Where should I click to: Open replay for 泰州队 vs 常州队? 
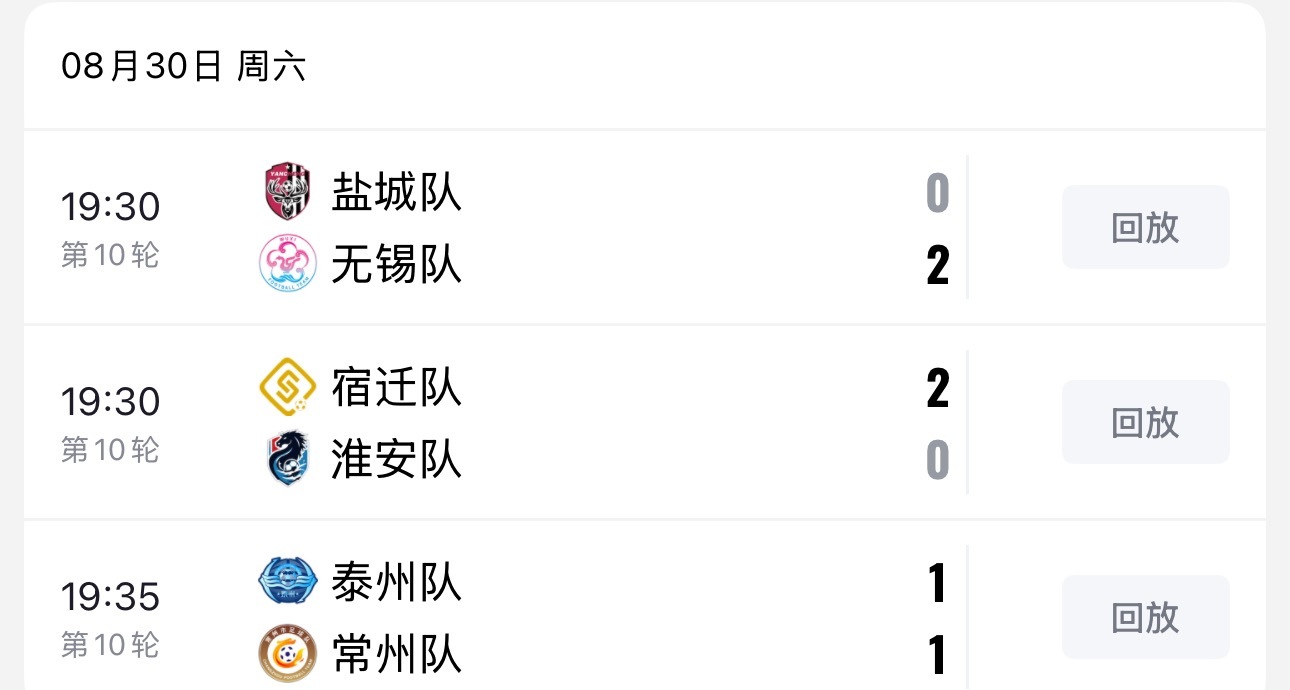[x=1146, y=617]
